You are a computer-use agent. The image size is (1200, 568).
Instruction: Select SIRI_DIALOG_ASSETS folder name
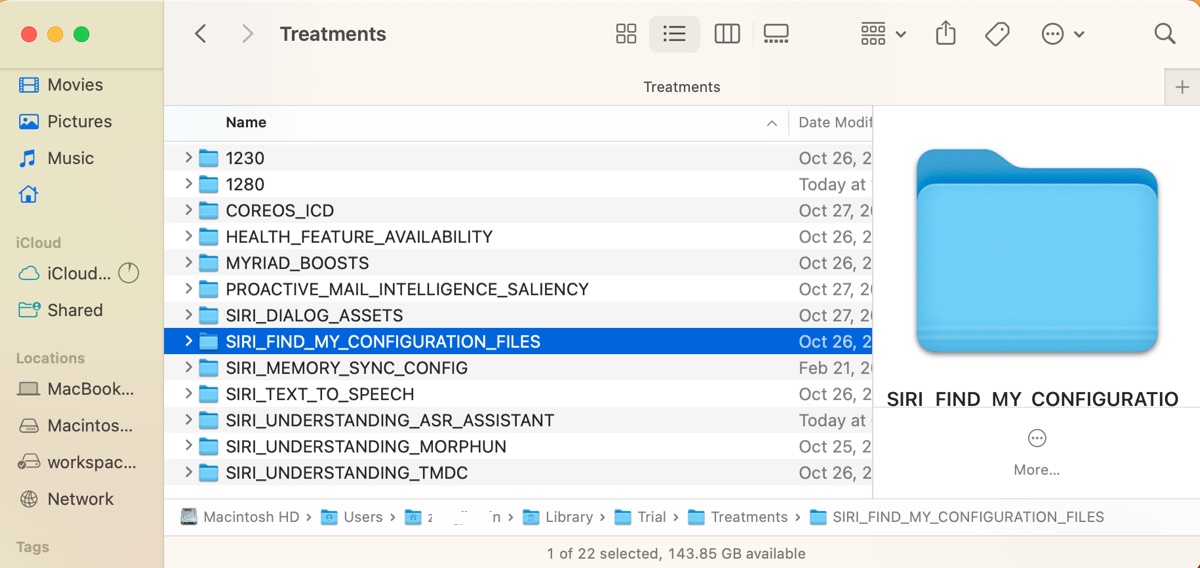[x=314, y=315]
